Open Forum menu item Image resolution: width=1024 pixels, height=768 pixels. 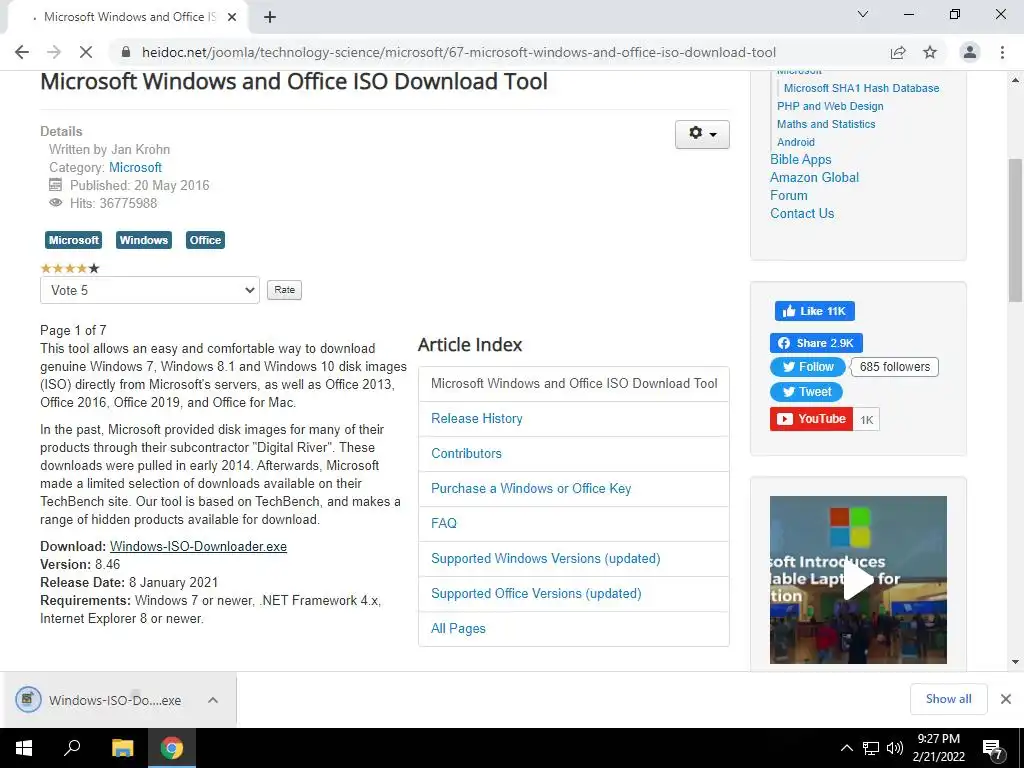coord(788,195)
